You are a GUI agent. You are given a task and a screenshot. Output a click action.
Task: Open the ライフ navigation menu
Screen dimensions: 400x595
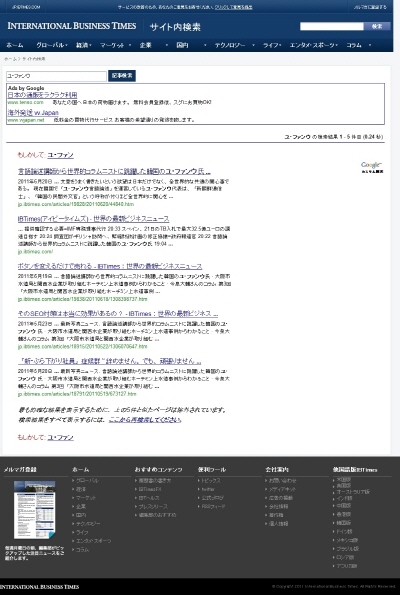[x=271, y=45]
